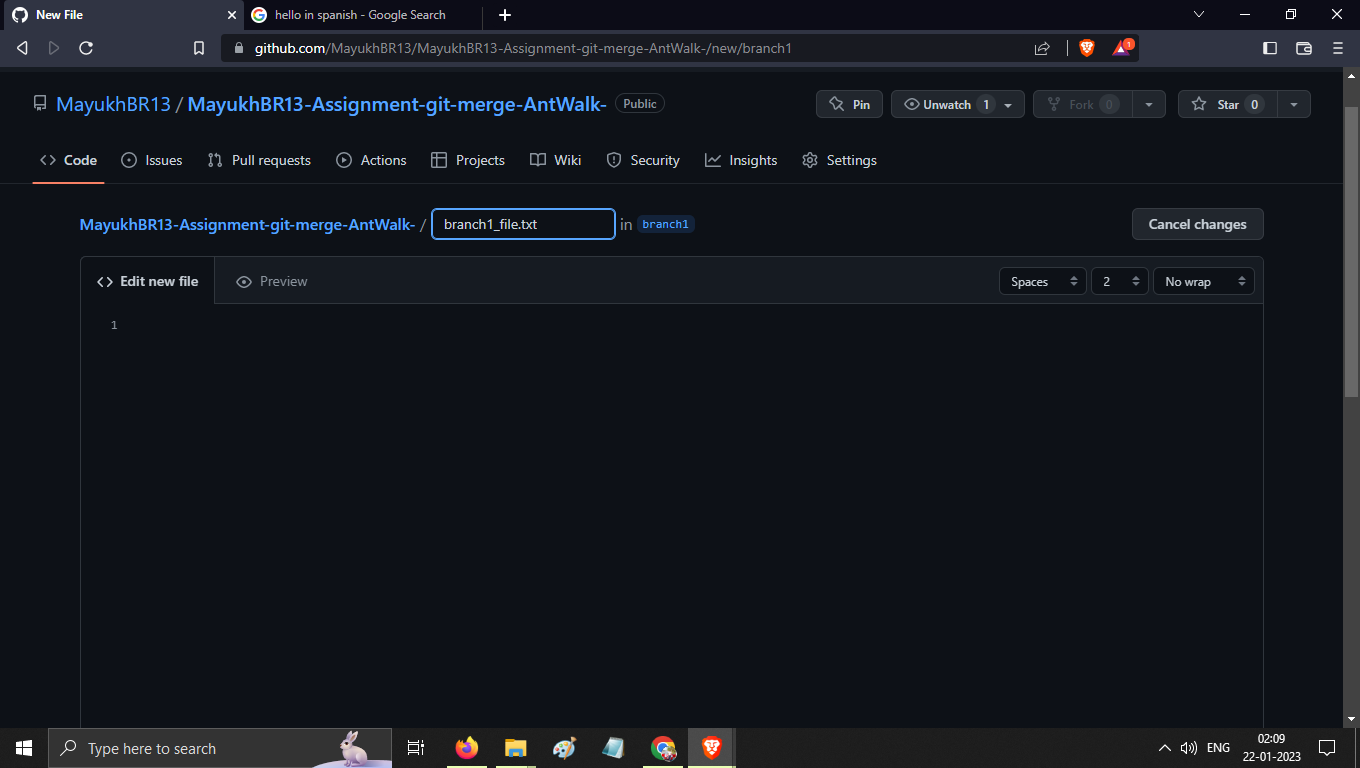Expand the Star options chevron
Screen dimensions: 1360x768
(x=1294, y=103)
